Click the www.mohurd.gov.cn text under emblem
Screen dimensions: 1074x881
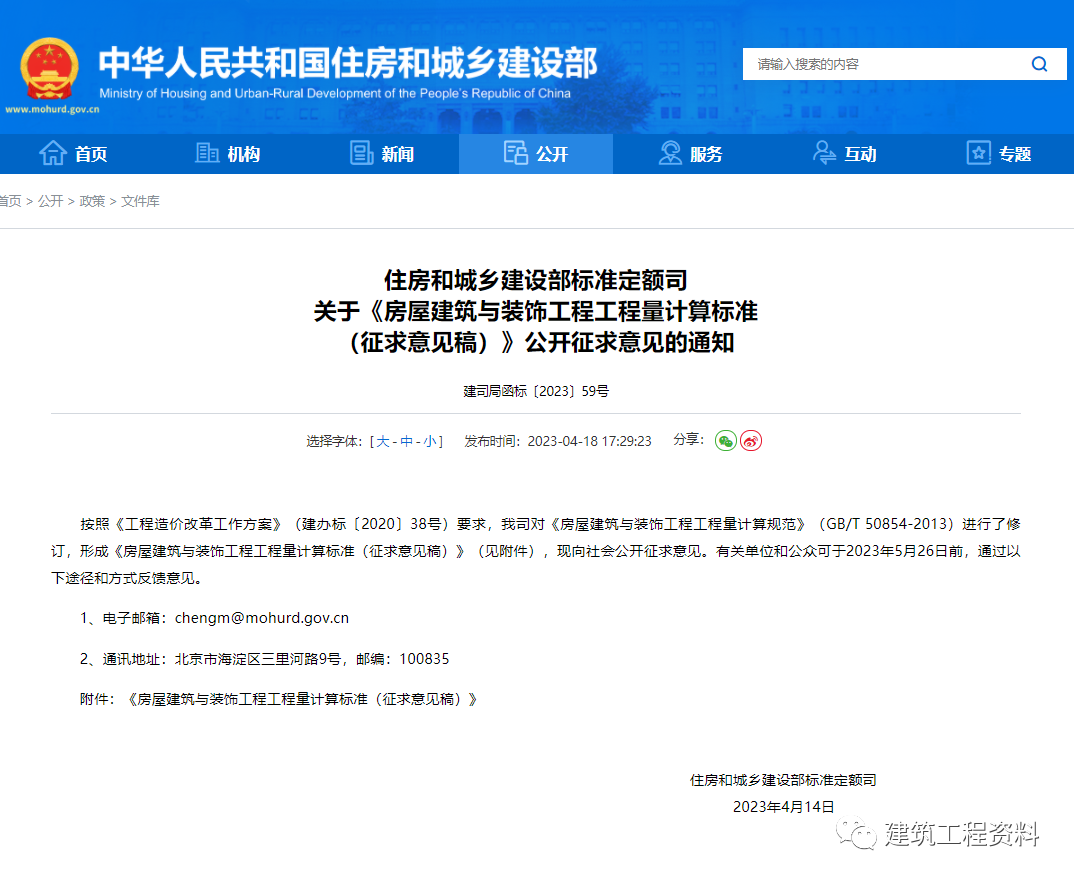[52, 110]
